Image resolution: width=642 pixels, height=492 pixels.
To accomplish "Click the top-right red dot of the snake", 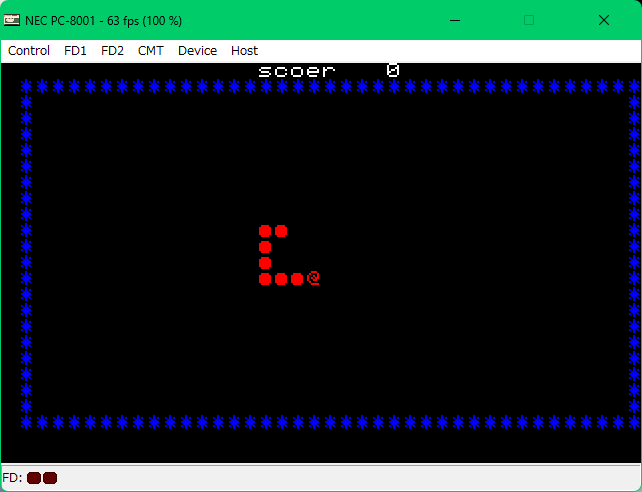I will pyautogui.click(x=281, y=231).
